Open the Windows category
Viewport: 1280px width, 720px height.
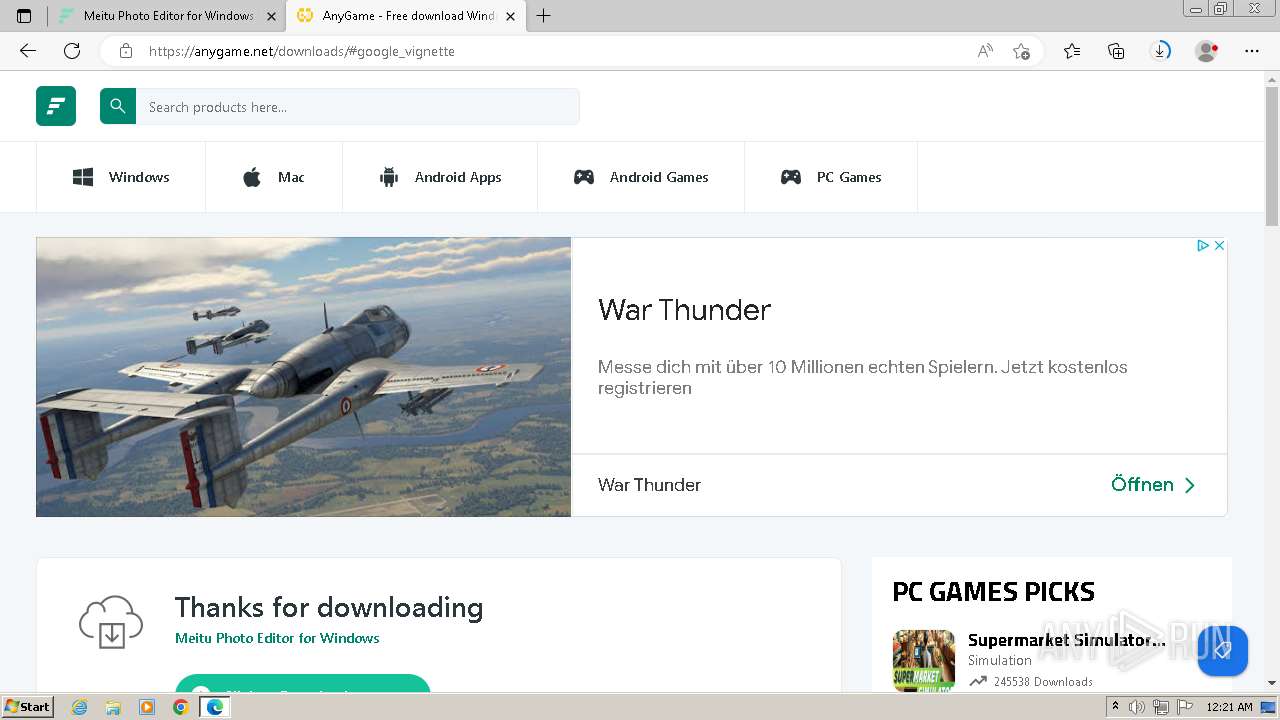(121, 177)
